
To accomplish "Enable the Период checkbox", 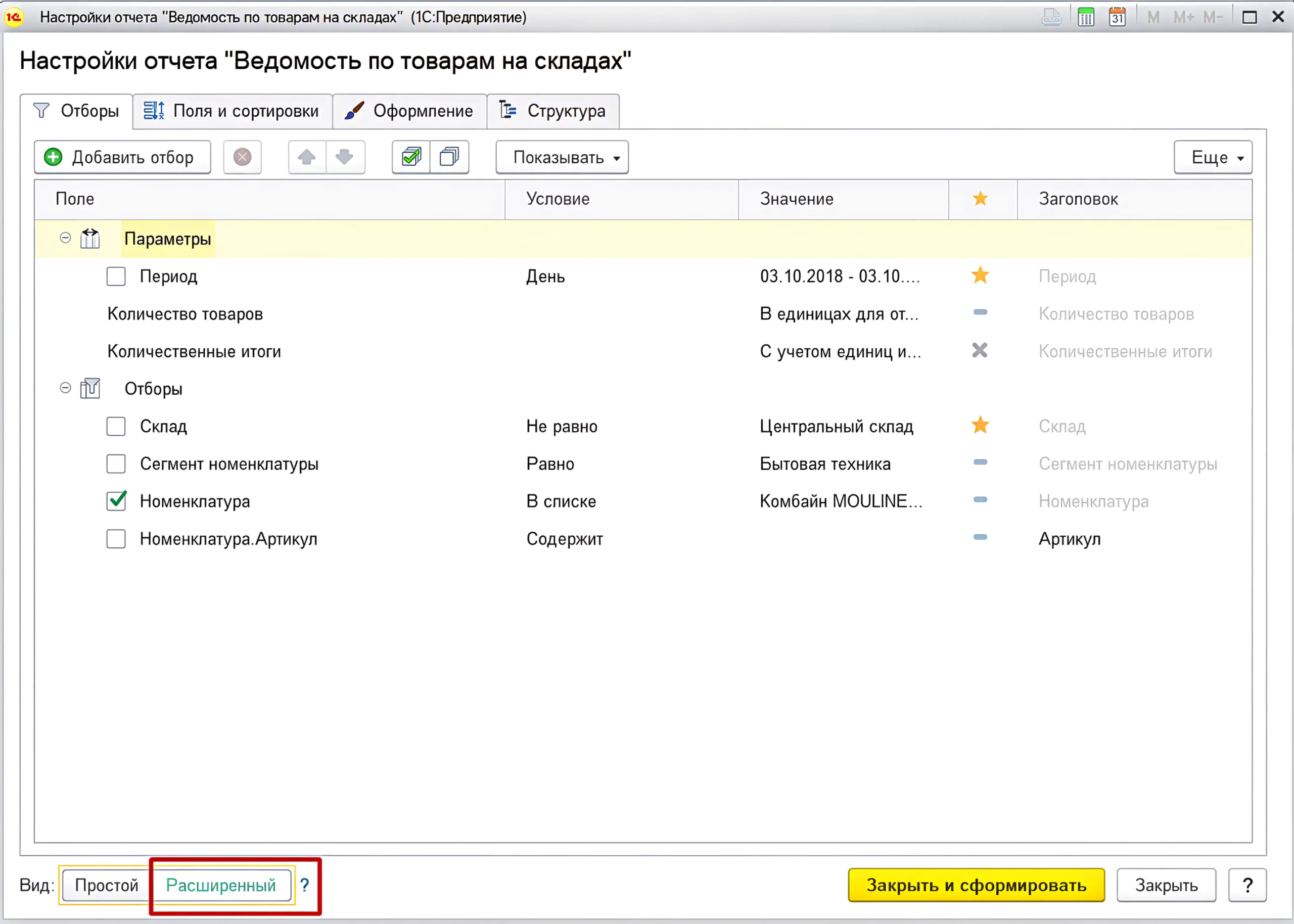I will 116,276.
